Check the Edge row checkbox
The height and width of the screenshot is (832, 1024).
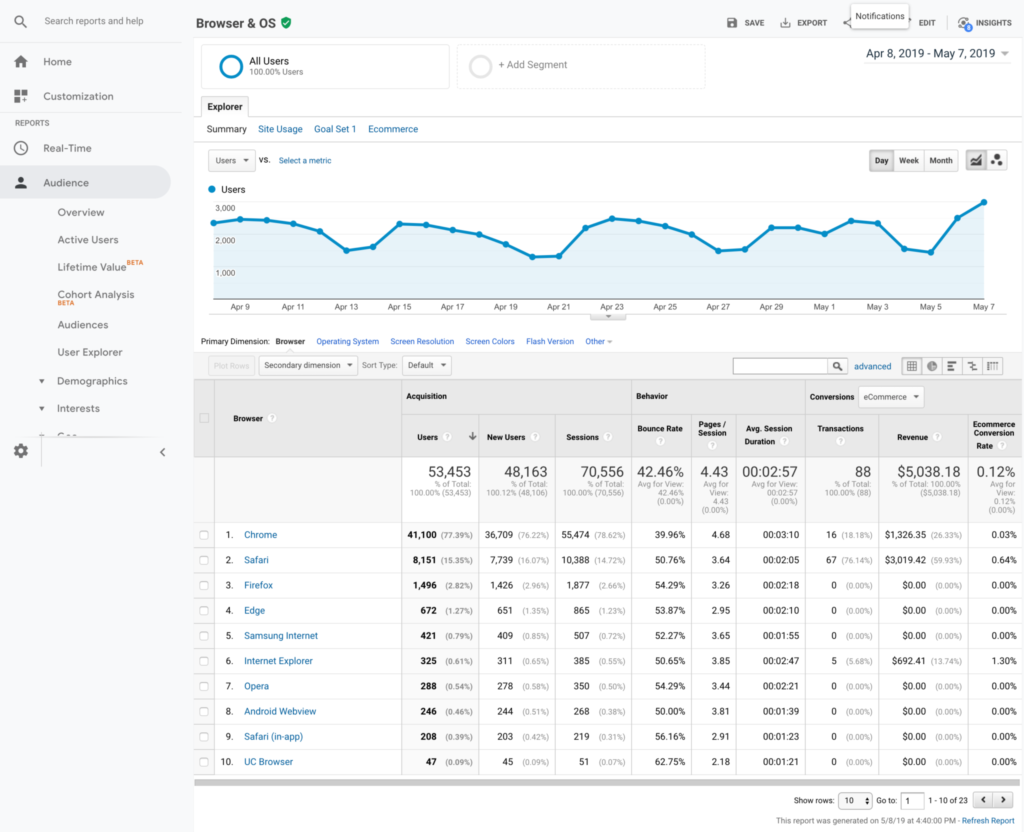[204, 611]
